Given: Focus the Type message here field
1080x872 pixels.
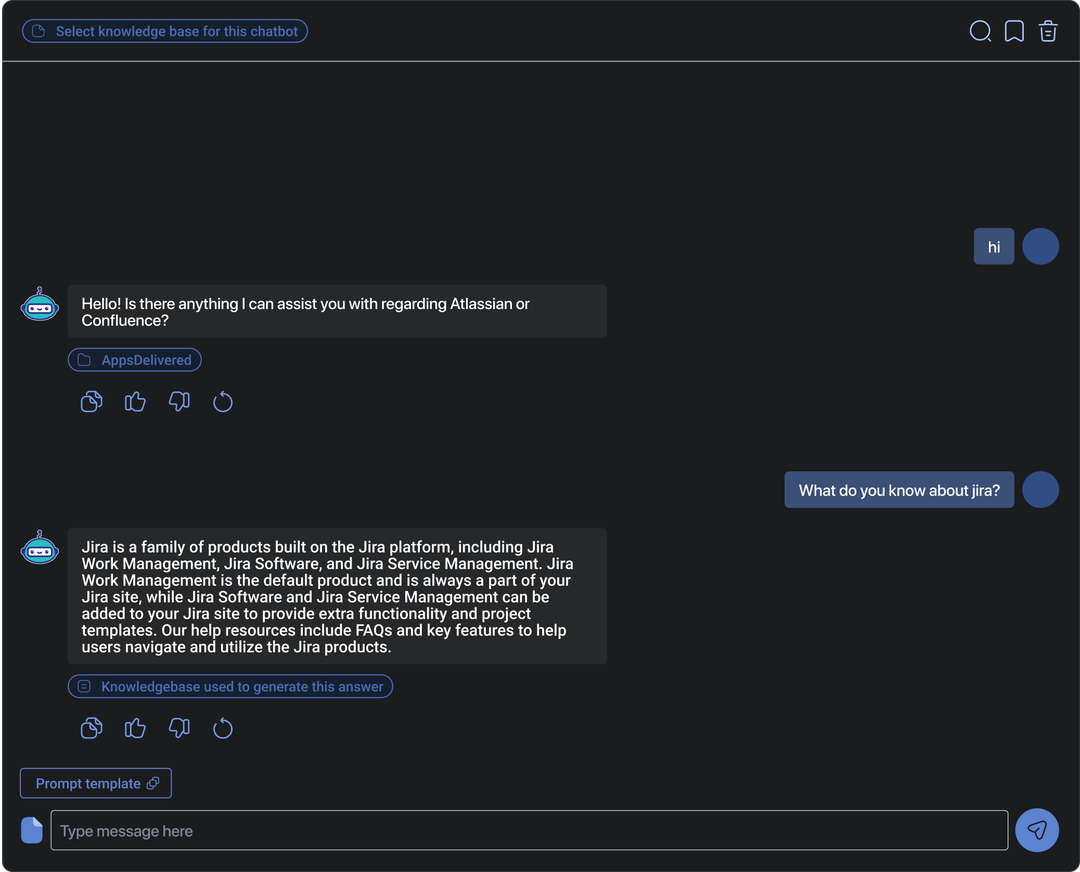Looking at the screenshot, I should [x=529, y=831].
